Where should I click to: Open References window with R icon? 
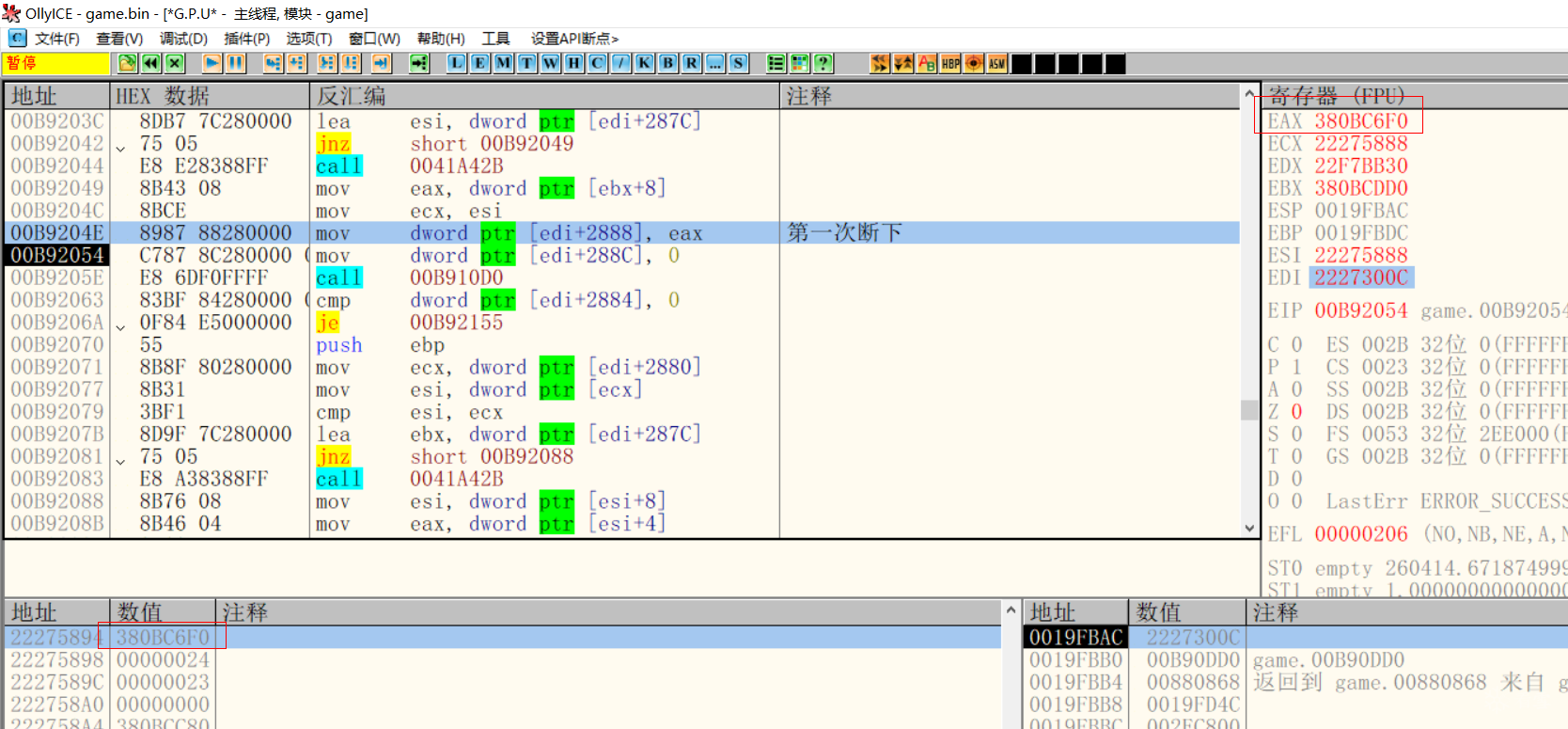pos(692,63)
